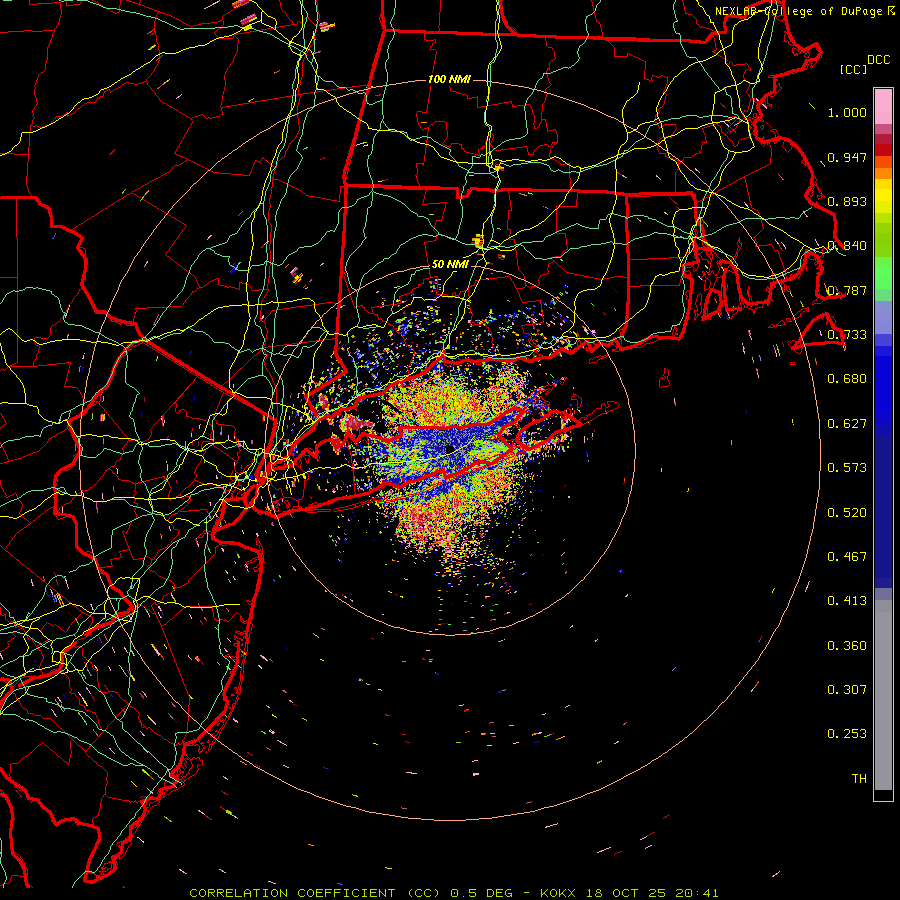Click the 0.947 legend value
Viewport: 900px width, 900px height.
847,157
